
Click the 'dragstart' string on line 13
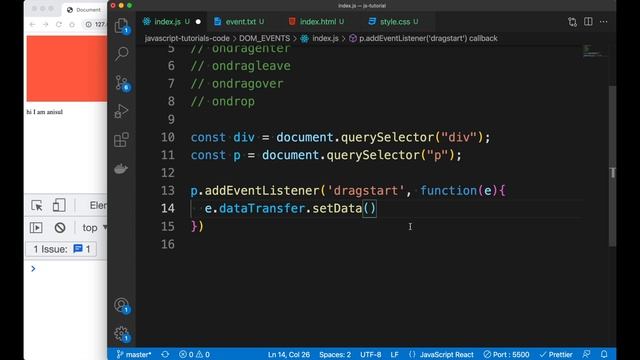click(366, 191)
